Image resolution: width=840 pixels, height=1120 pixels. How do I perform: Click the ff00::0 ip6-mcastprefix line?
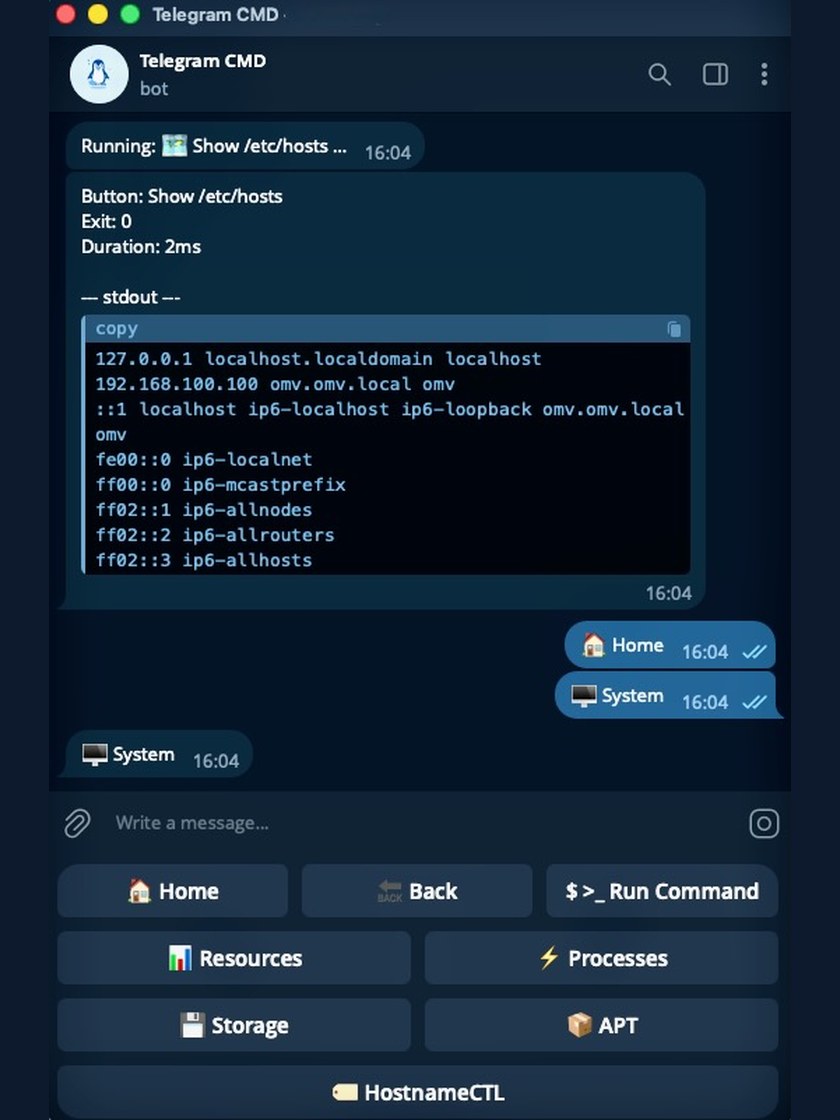pos(221,485)
